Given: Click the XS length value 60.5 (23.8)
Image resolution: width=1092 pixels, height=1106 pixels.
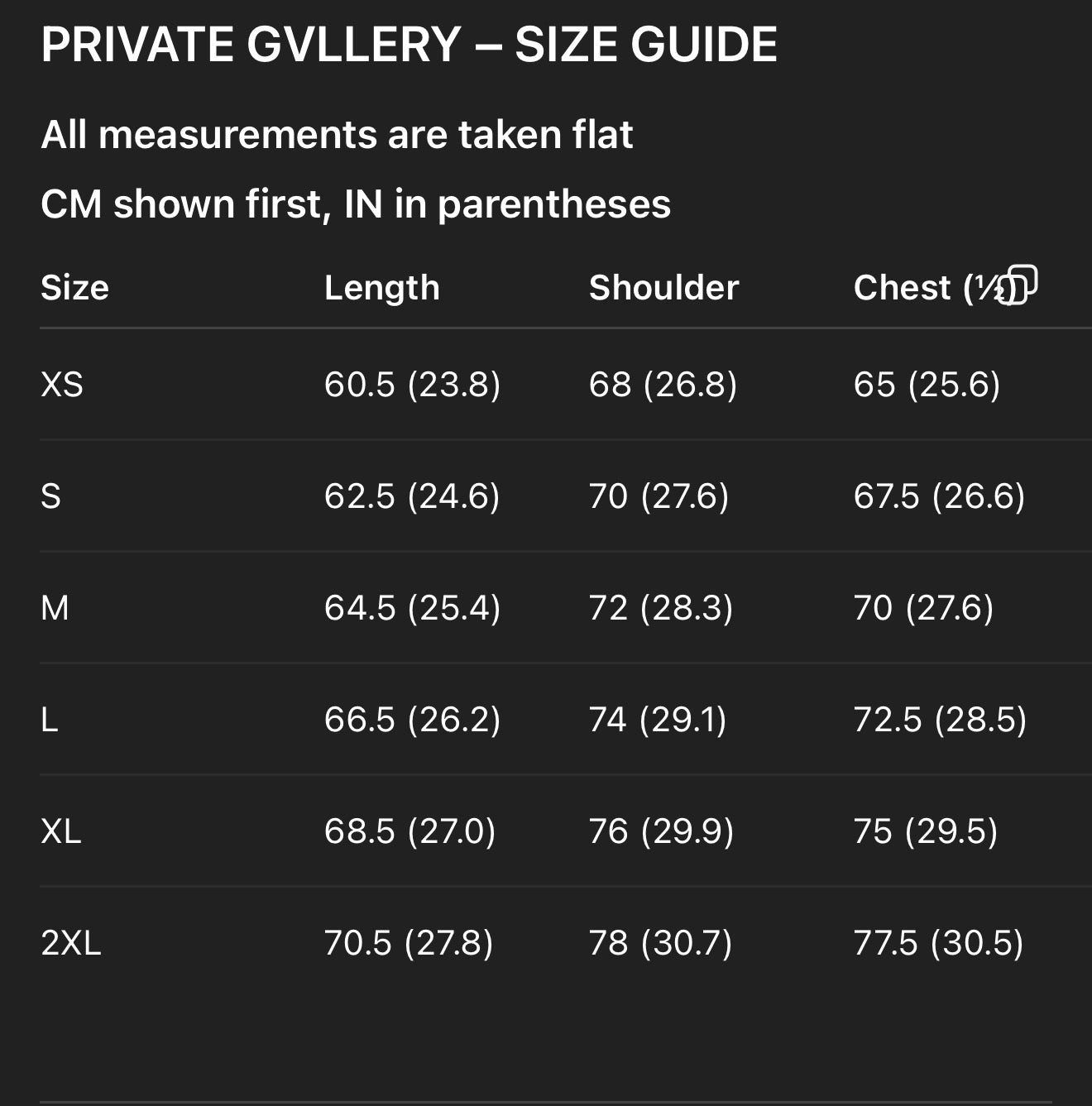Looking at the screenshot, I should point(412,385).
